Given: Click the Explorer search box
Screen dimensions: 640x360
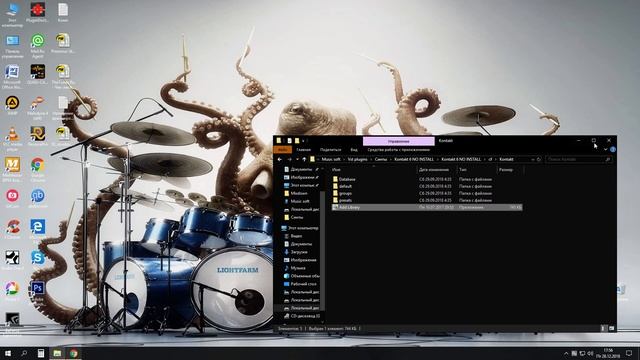Looking at the screenshot, I should point(579,159).
